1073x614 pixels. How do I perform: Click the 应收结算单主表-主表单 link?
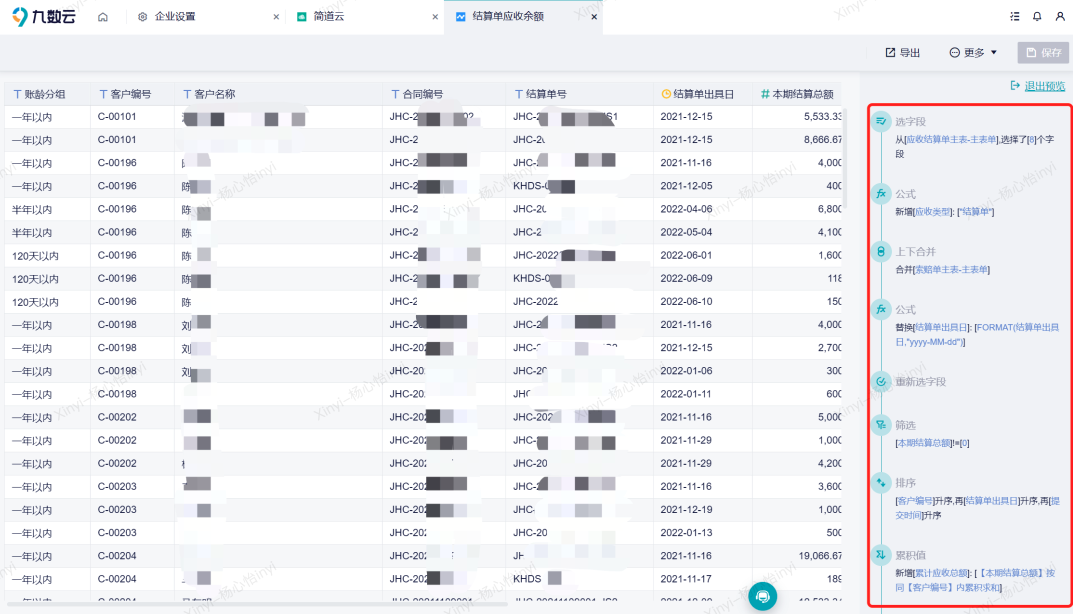951,140
